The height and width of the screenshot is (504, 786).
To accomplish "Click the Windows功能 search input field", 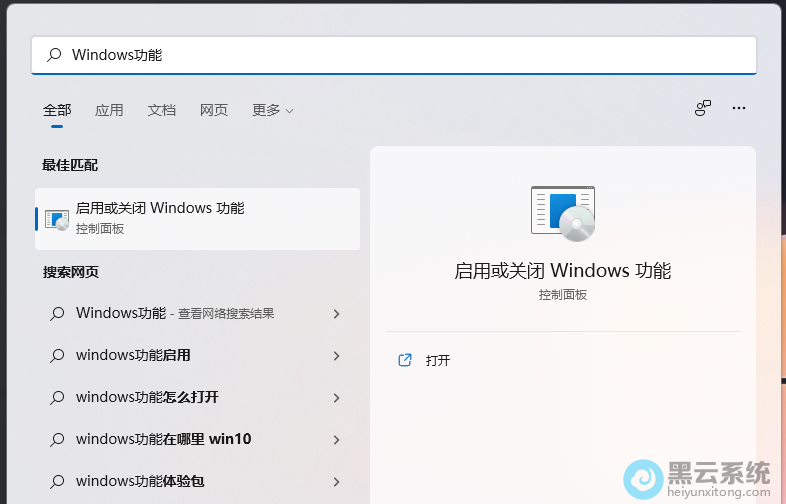I will pos(394,55).
